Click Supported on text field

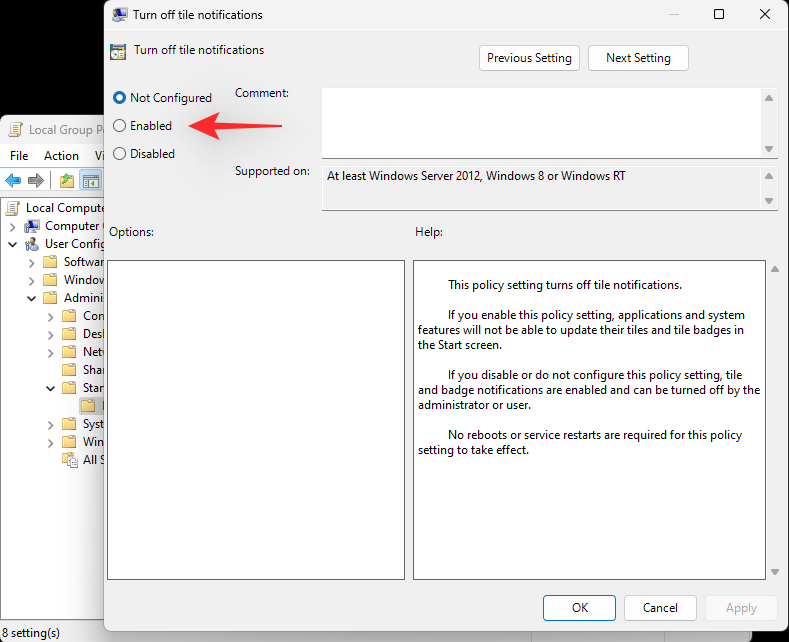pos(542,188)
